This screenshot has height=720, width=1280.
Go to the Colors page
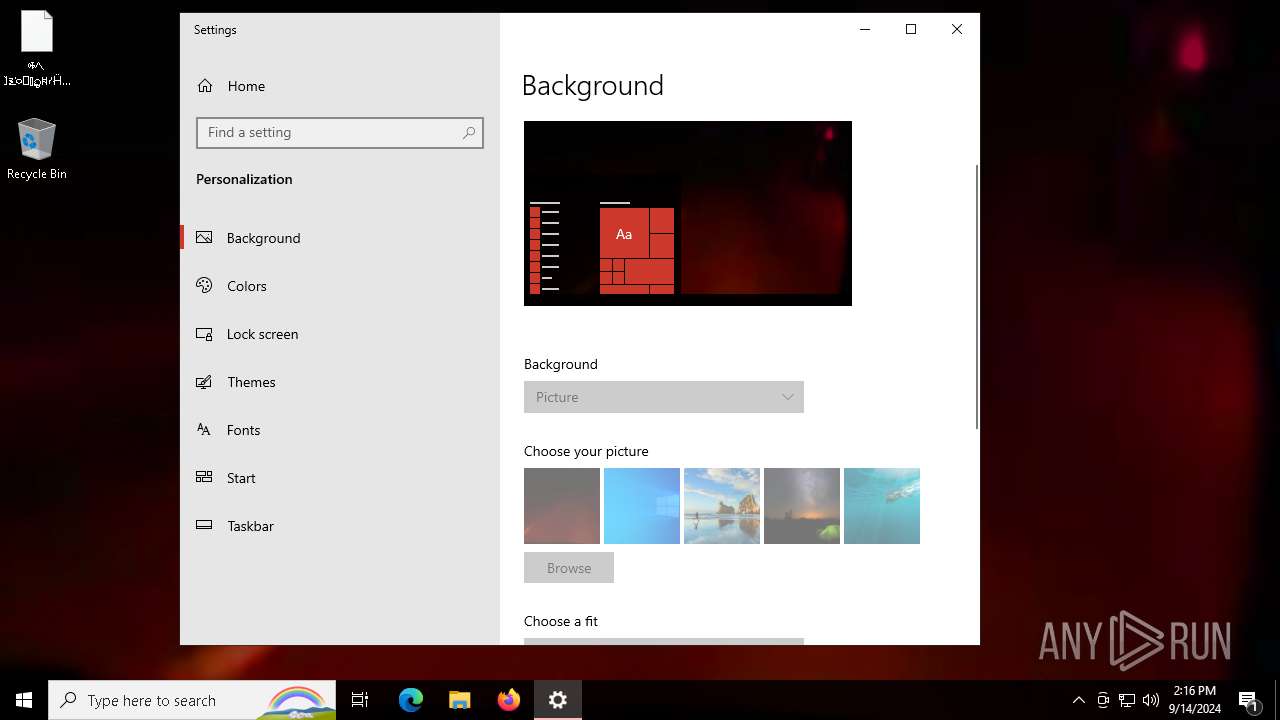click(247, 286)
